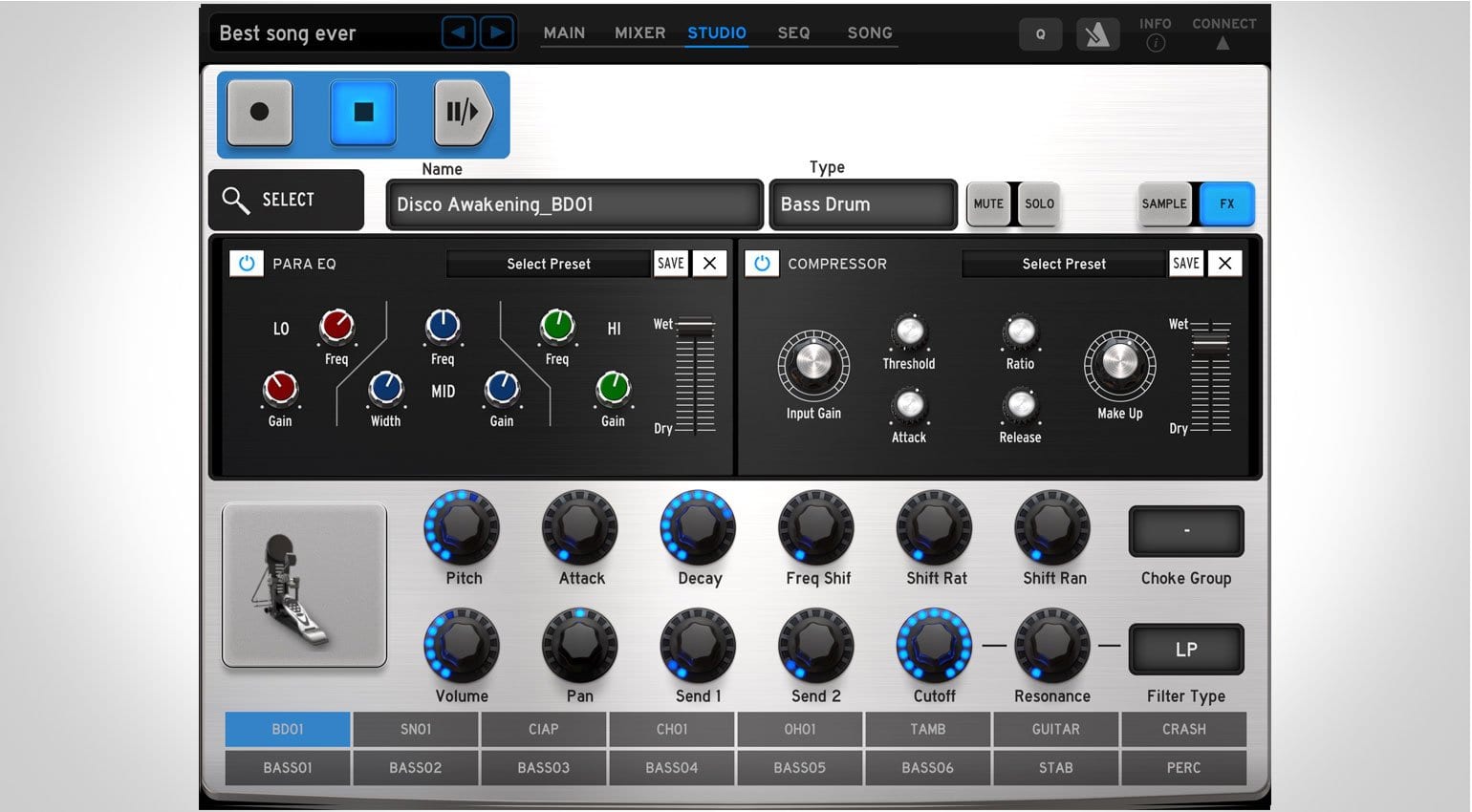Open the SEQ tab

[x=793, y=32]
